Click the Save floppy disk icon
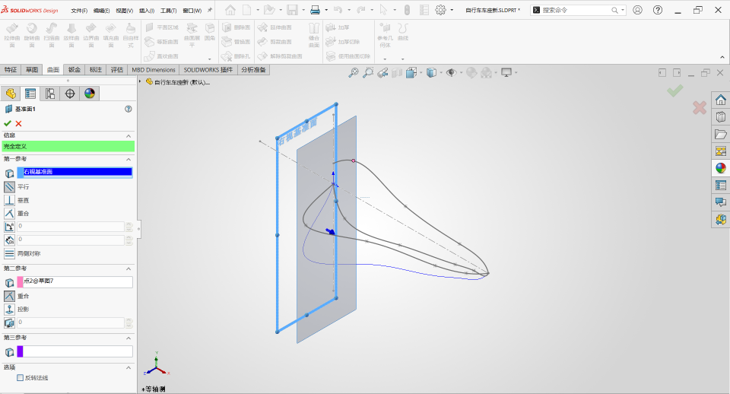This screenshot has width=730, height=394. 292,10
